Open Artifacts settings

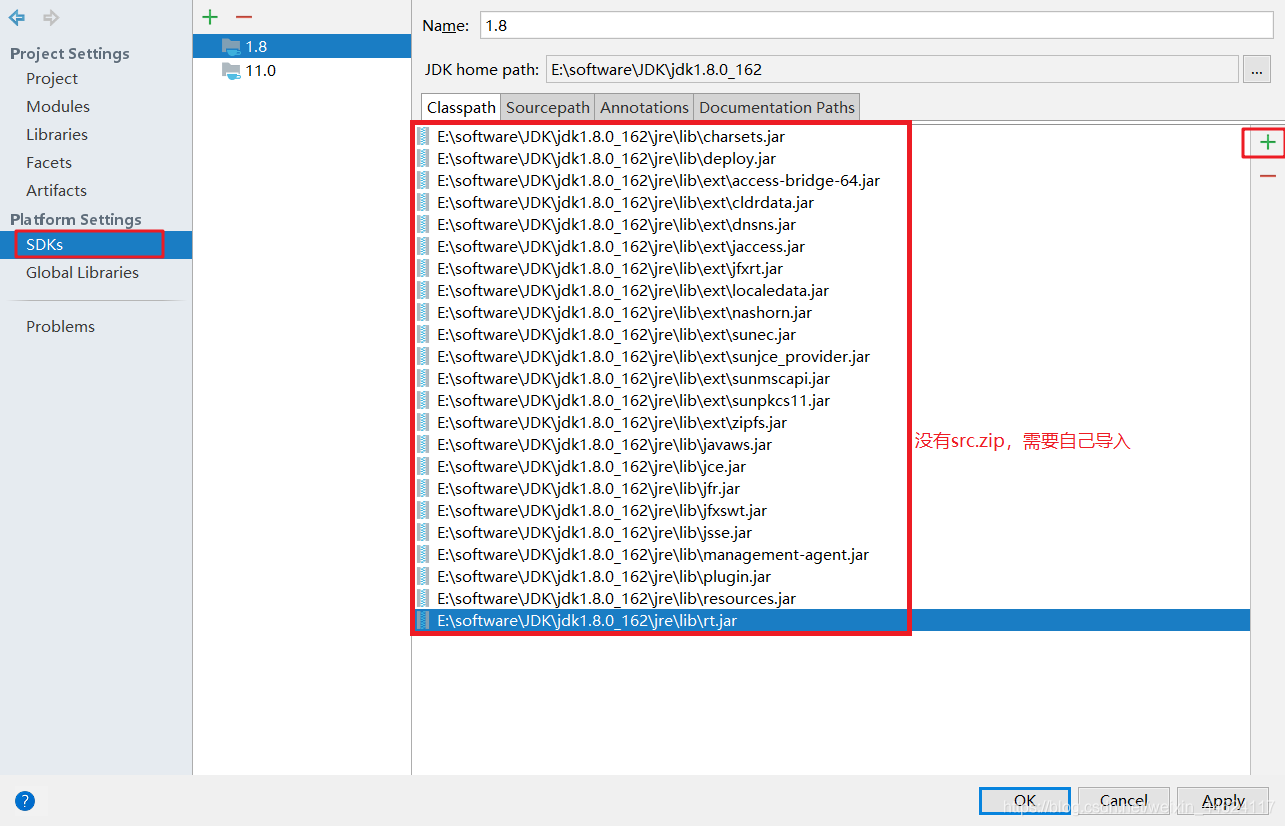pyautogui.click(x=56, y=190)
